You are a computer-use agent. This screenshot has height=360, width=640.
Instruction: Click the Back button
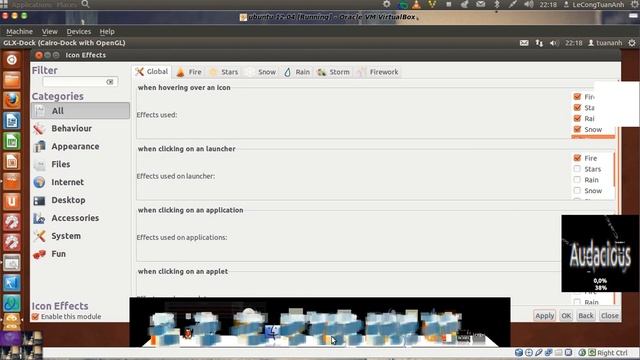point(586,316)
